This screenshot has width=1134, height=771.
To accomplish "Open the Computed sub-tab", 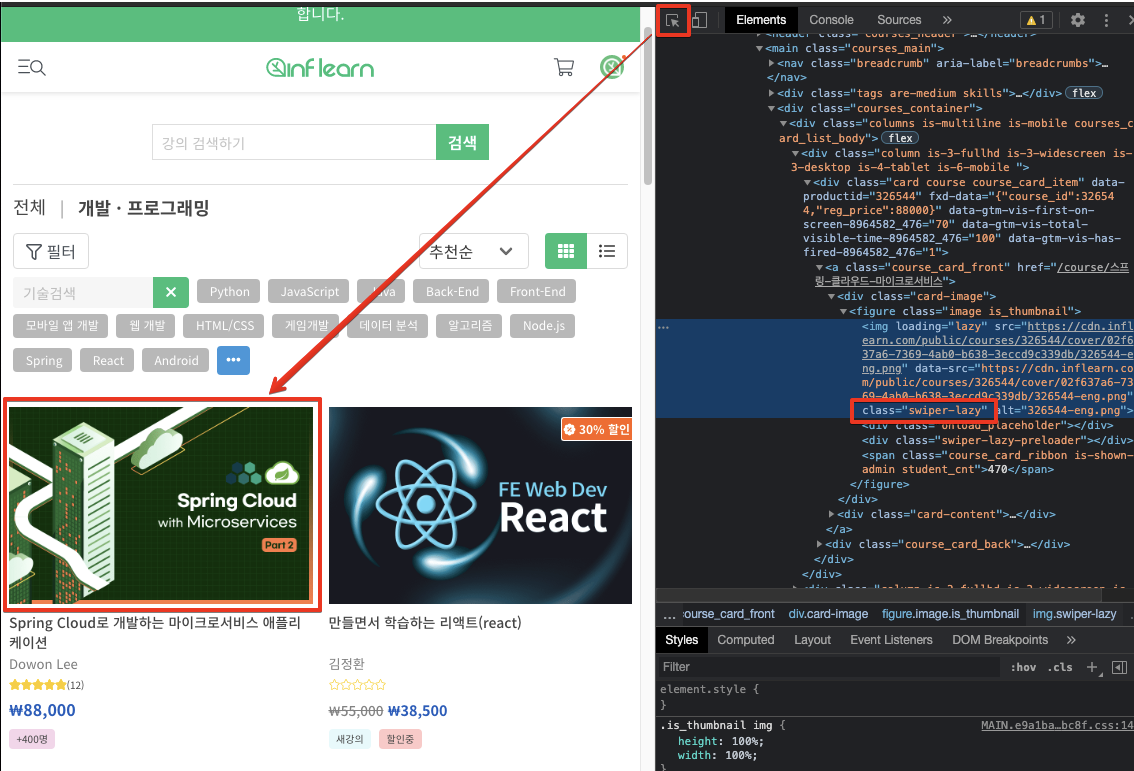I will tap(746, 640).
